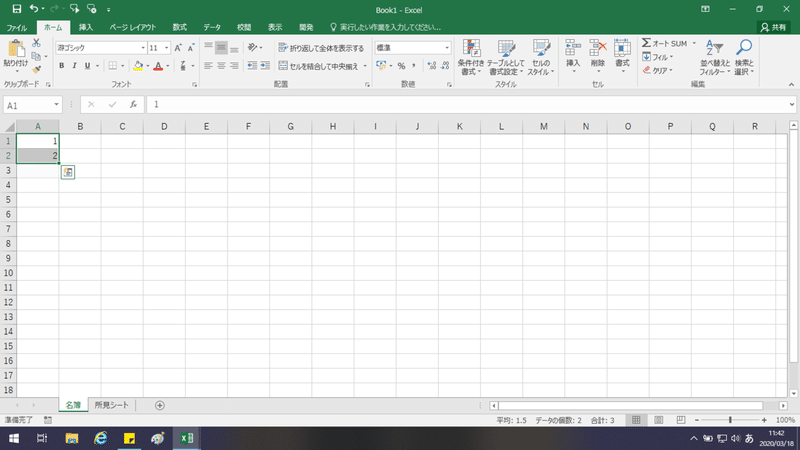Open the fill color arrow menu
Image resolution: width=800 pixels, height=450 pixels.
(147, 66)
